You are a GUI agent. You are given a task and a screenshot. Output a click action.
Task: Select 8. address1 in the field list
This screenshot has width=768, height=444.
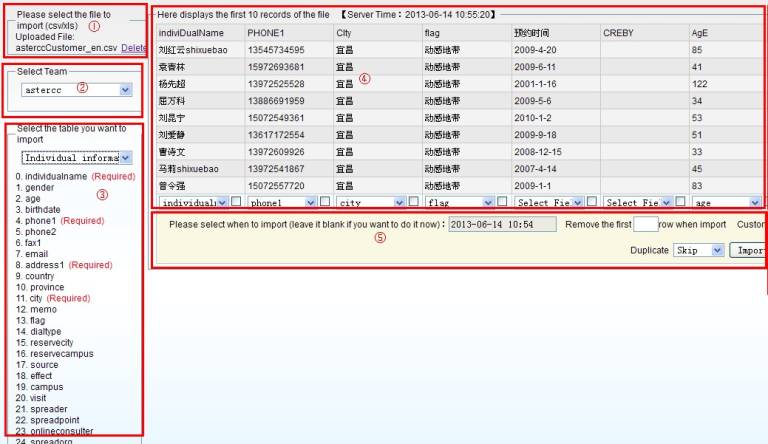(40, 265)
